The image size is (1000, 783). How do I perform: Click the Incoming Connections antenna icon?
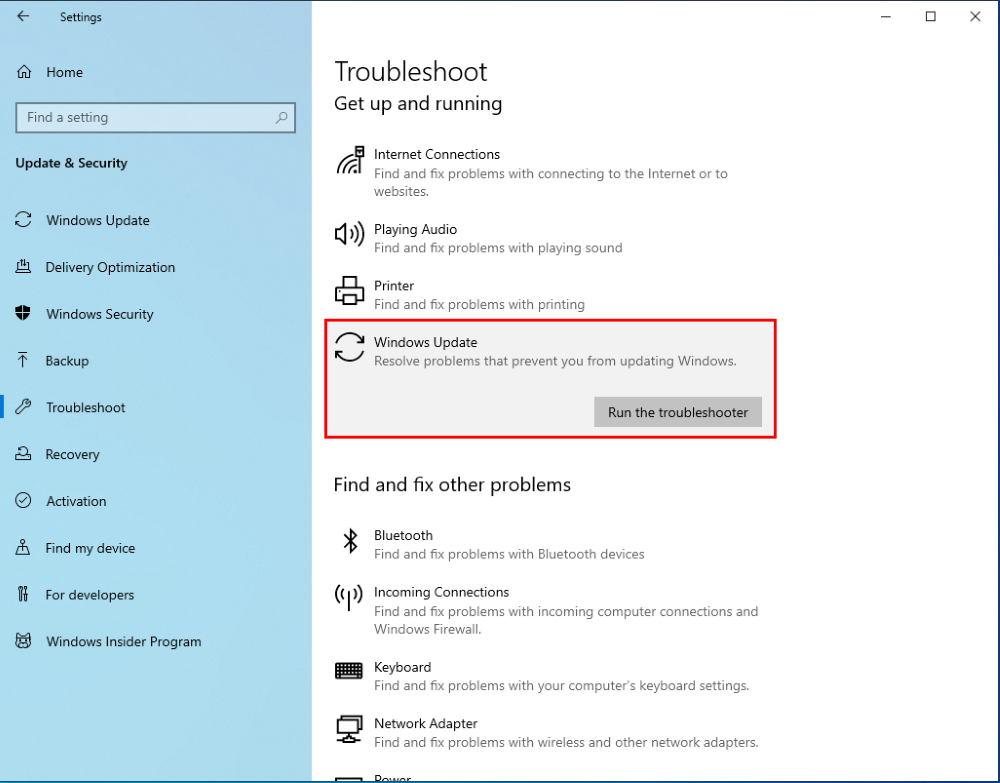click(349, 597)
